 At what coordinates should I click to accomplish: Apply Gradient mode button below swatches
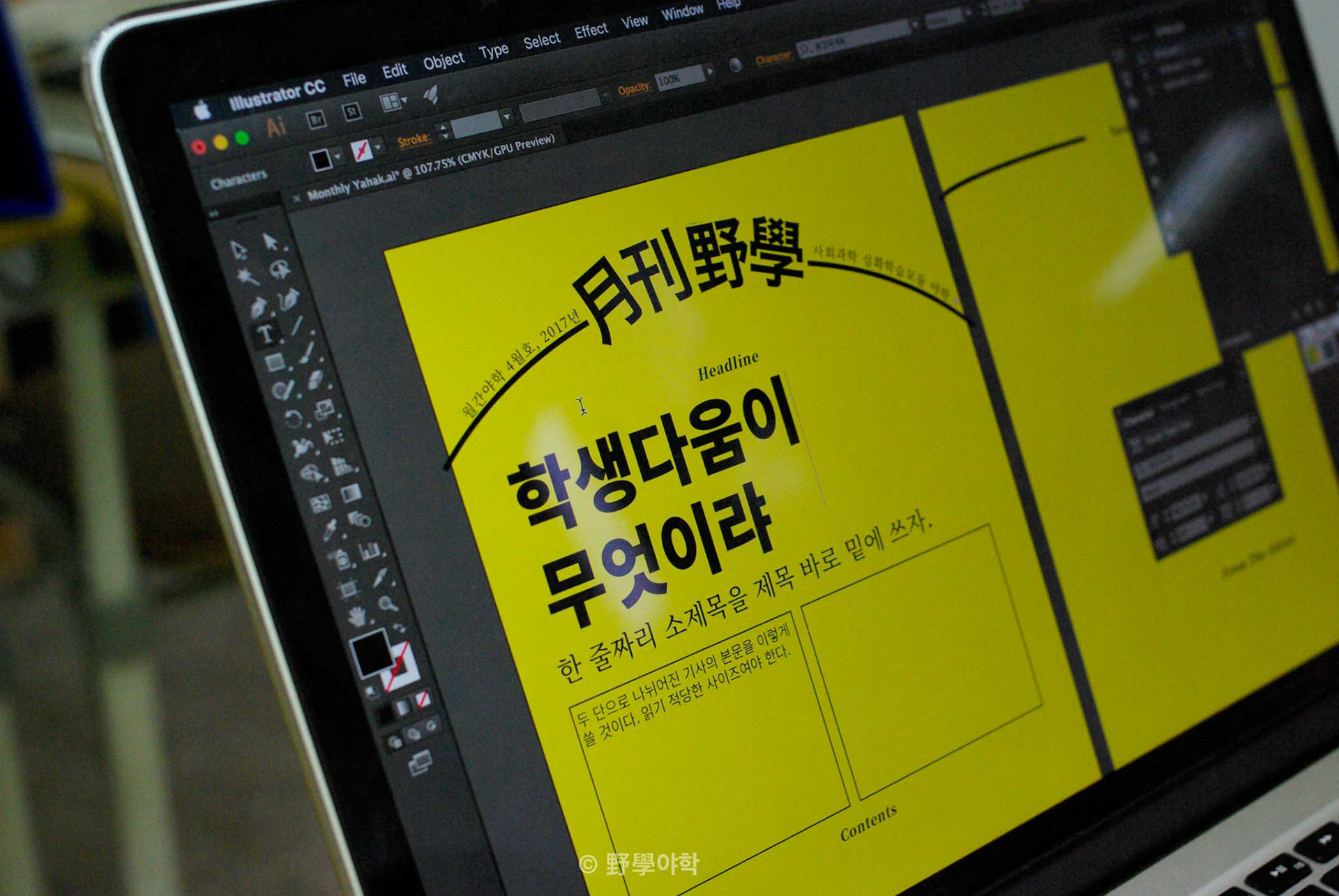pos(403,706)
